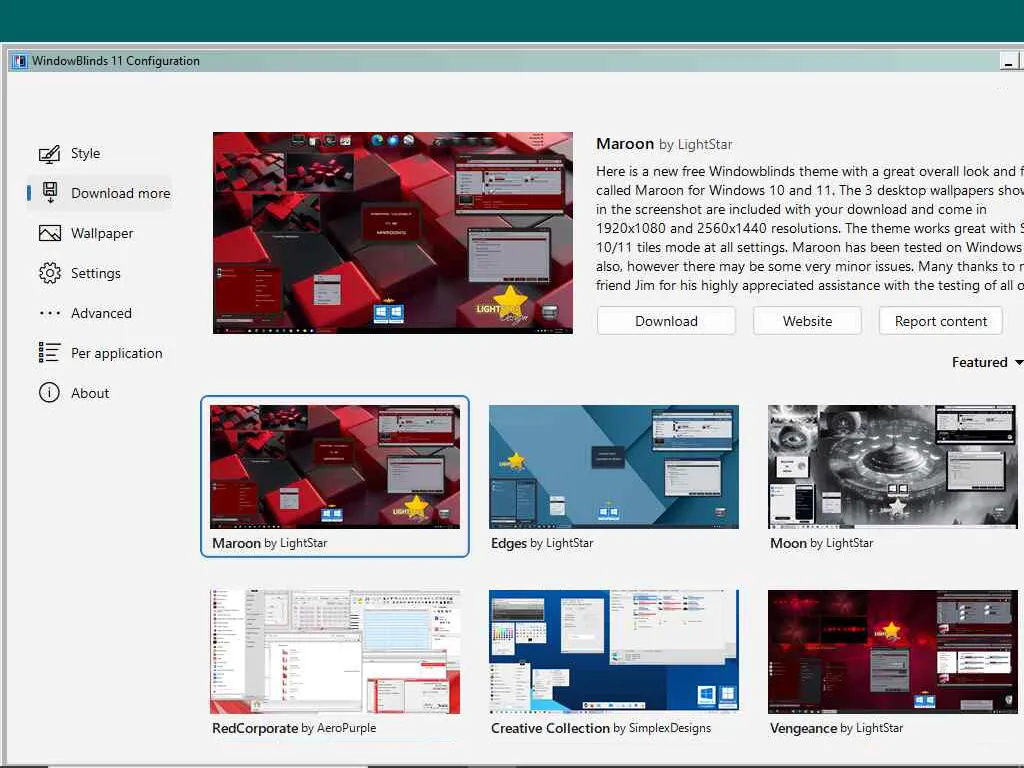Open Settings in sidebar

(x=98, y=273)
